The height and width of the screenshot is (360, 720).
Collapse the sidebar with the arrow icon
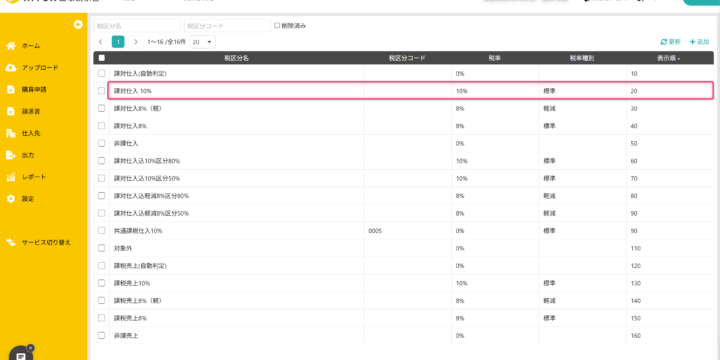tap(78, 24)
